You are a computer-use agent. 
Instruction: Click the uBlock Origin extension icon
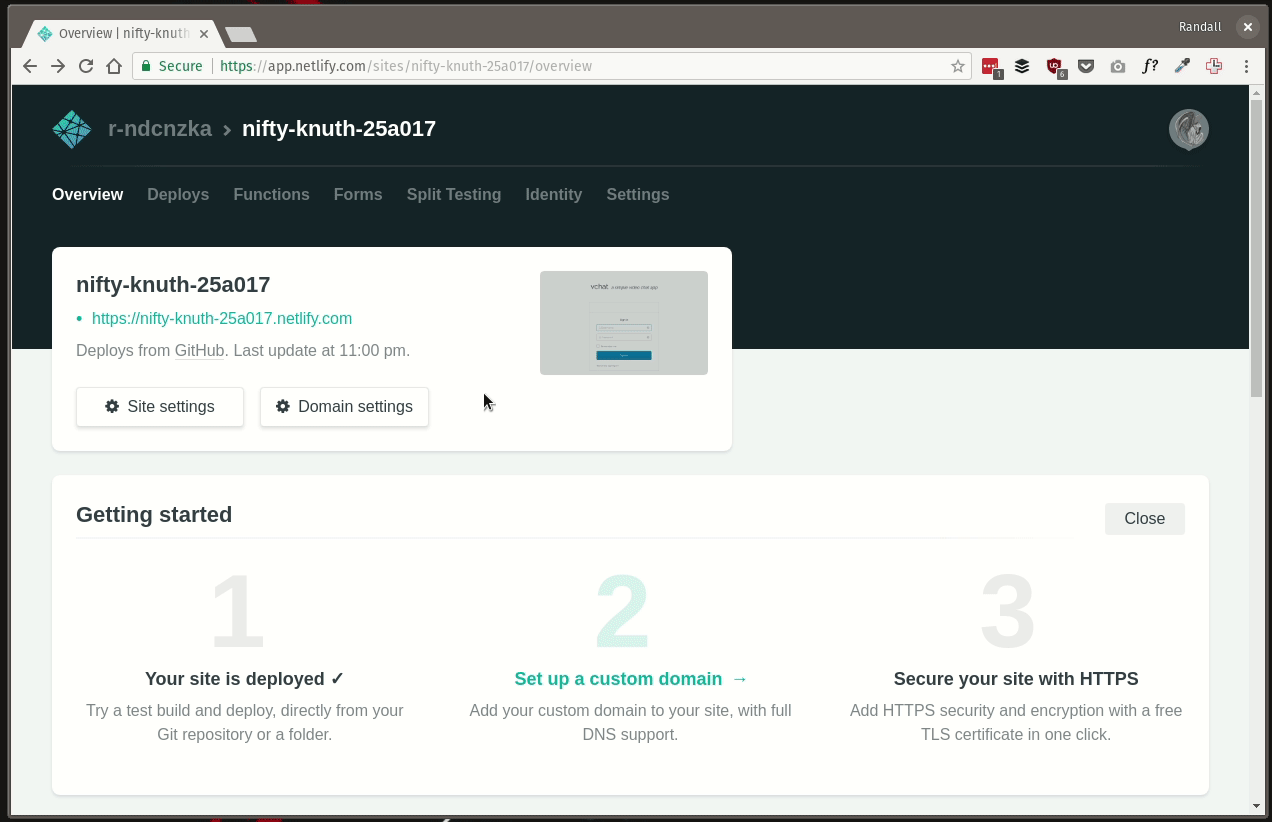[1054, 66]
